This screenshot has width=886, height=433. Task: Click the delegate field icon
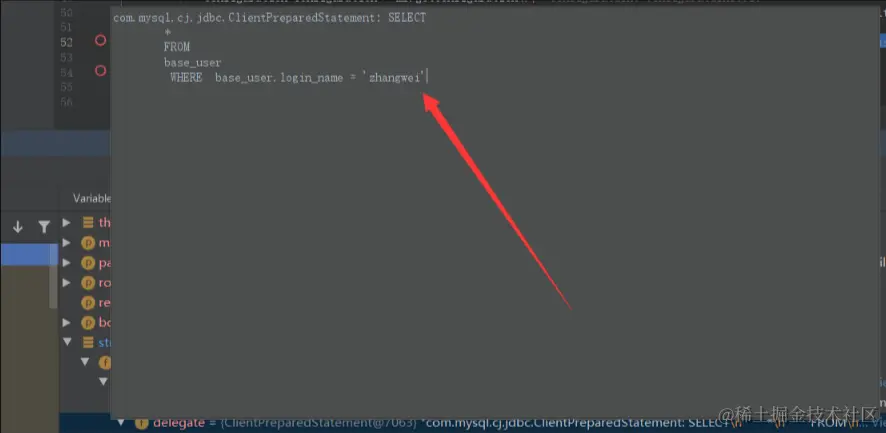click(141, 423)
